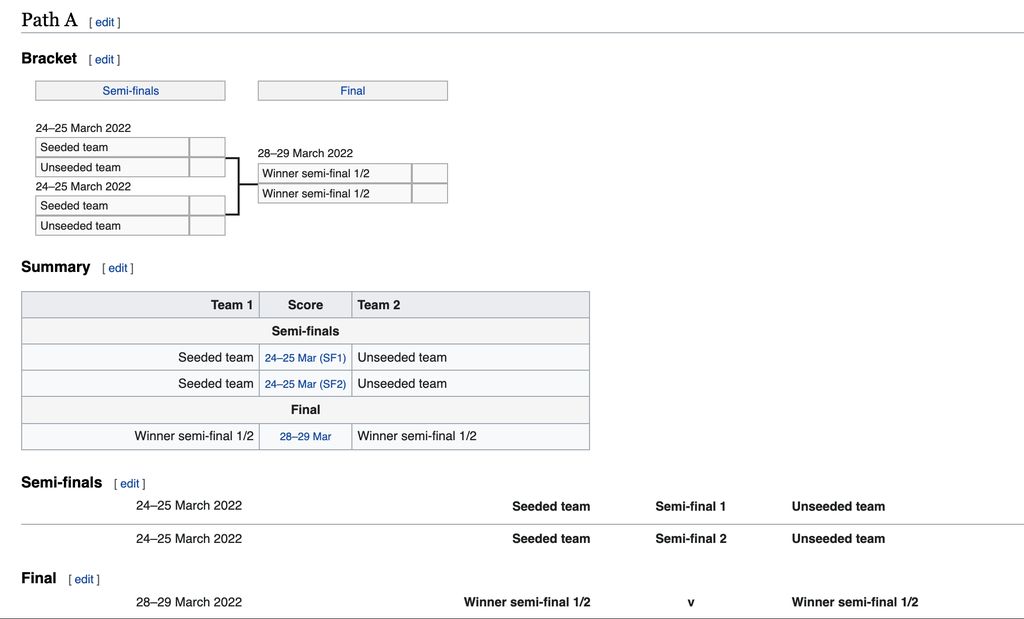The image size is (1024, 619).
Task: Click the Team 1 column header
Action: tap(140, 305)
